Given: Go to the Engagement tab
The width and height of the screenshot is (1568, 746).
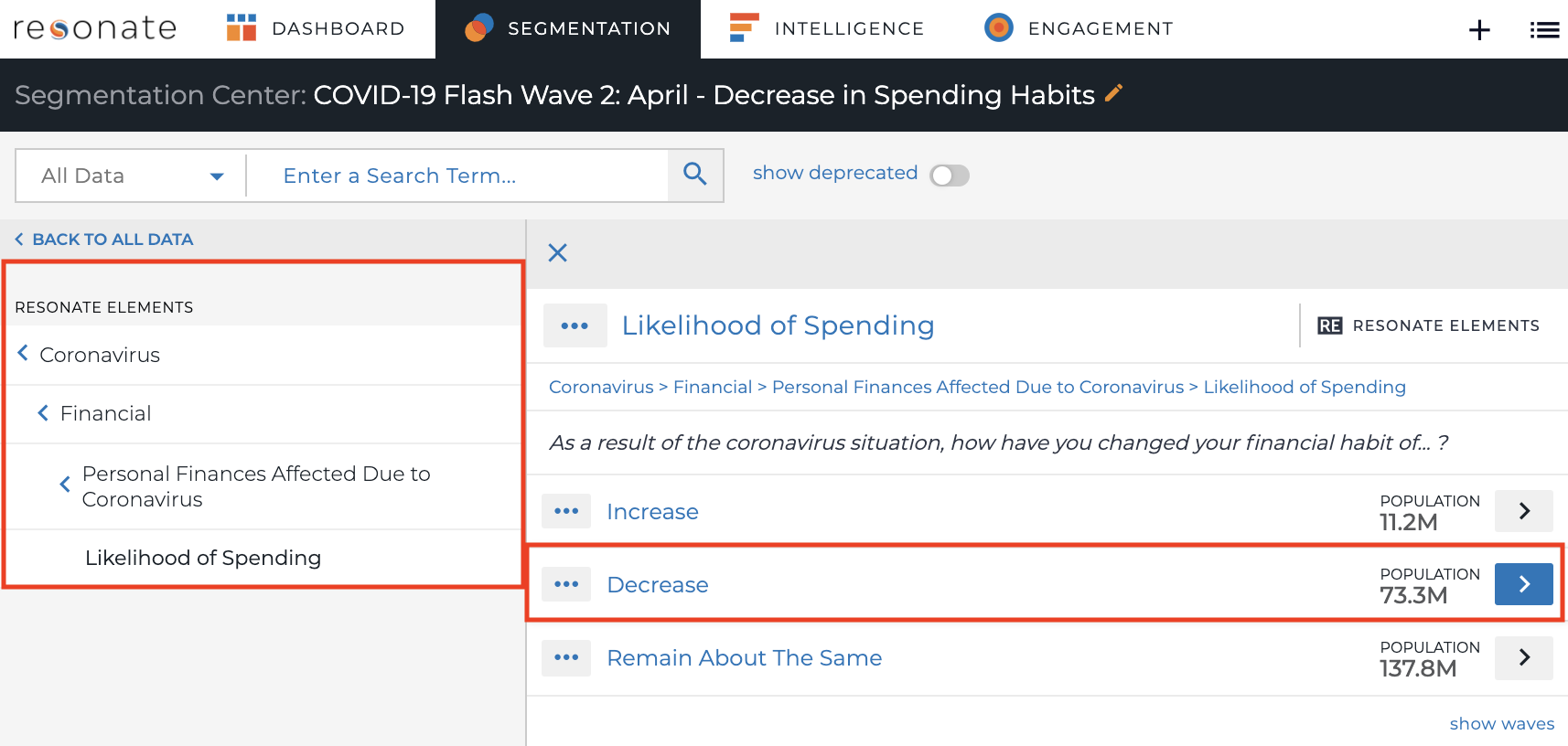Looking at the screenshot, I should point(1079,28).
